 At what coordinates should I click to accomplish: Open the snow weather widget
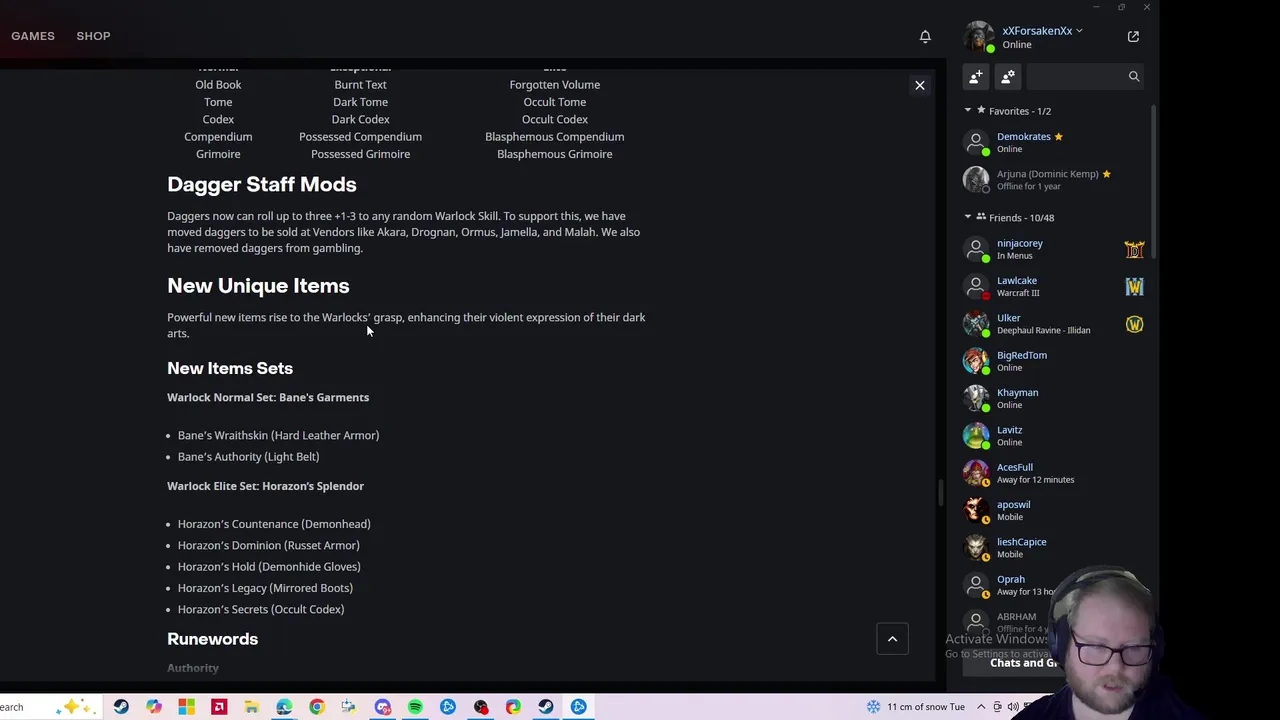click(x=916, y=707)
